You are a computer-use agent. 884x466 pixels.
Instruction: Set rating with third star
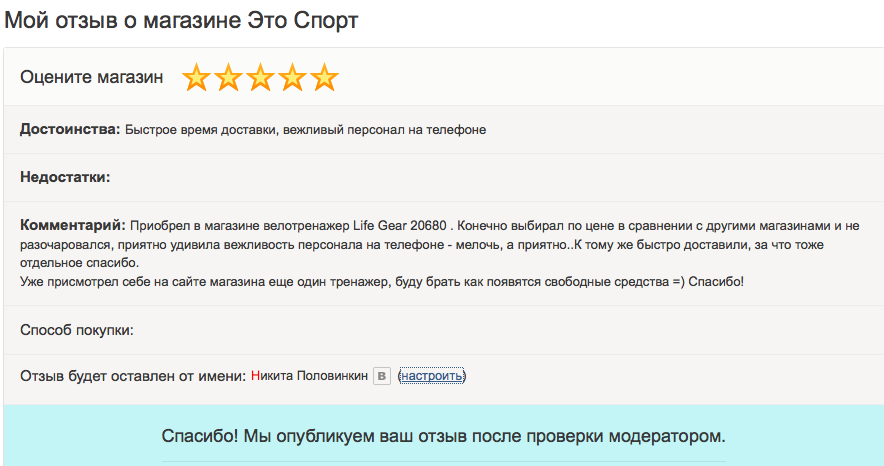pyautogui.click(x=260, y=77)
